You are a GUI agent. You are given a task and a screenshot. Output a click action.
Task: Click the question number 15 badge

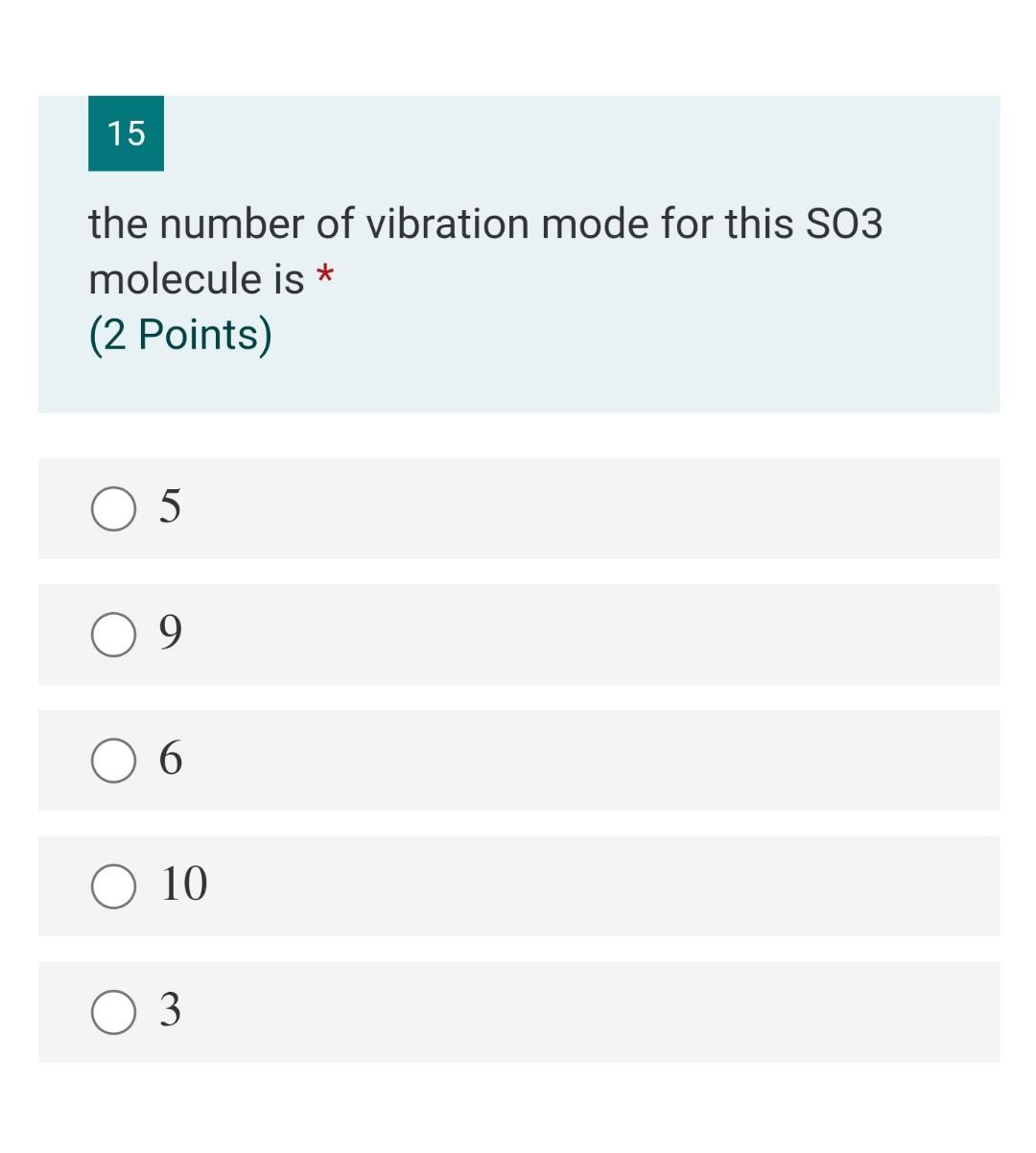[126, 133]
